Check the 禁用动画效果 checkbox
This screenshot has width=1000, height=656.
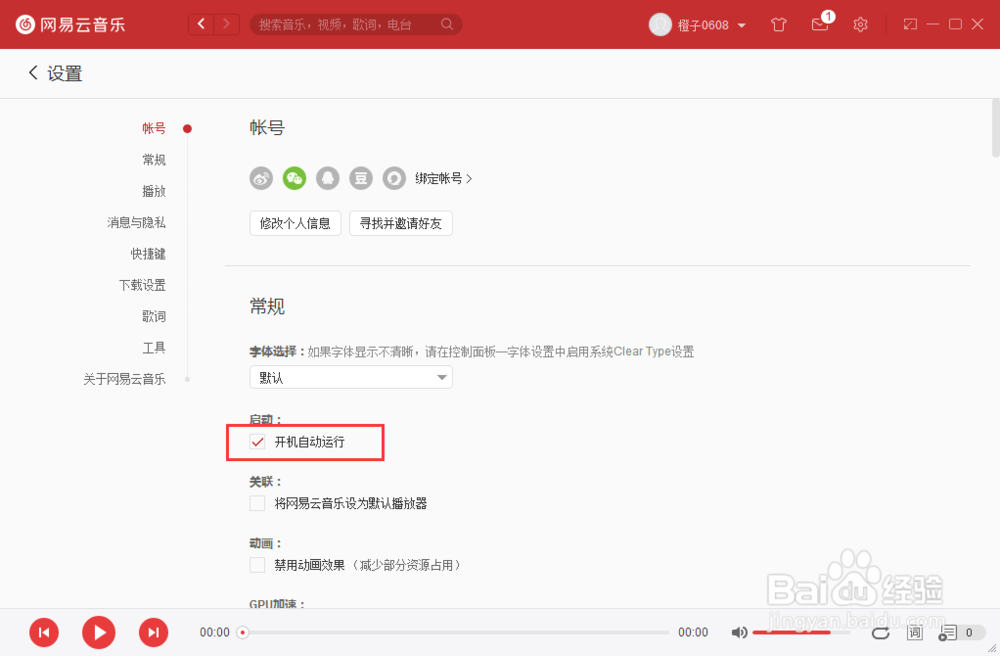pyautogui.click(x=258, y=565)
